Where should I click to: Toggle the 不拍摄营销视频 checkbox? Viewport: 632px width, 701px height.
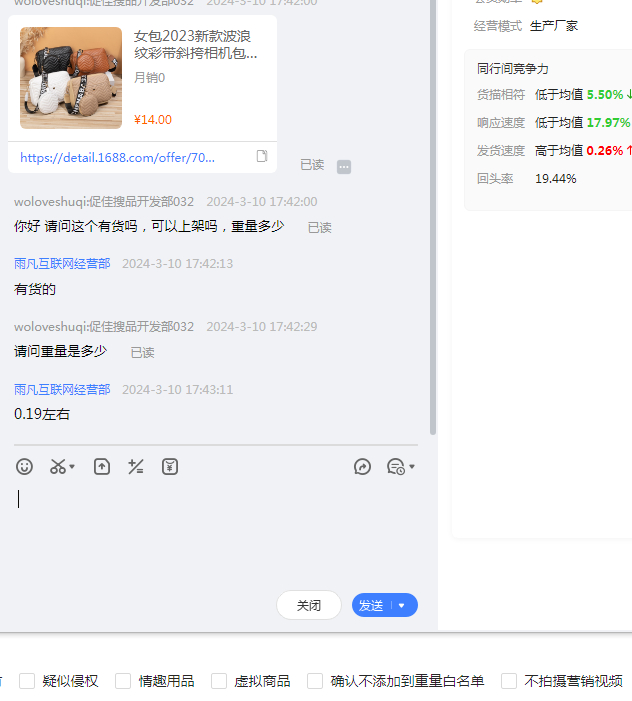tap(509, 681)
